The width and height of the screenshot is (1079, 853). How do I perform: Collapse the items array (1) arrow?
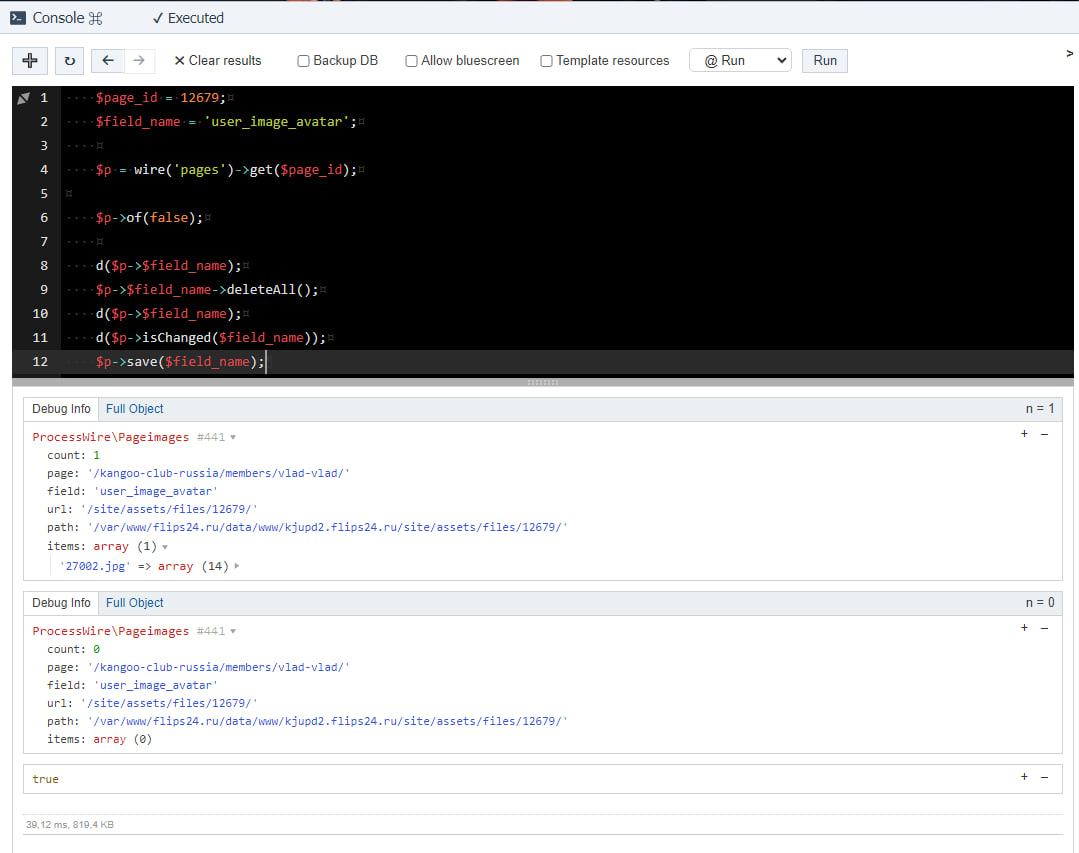(x=165, y=547)
